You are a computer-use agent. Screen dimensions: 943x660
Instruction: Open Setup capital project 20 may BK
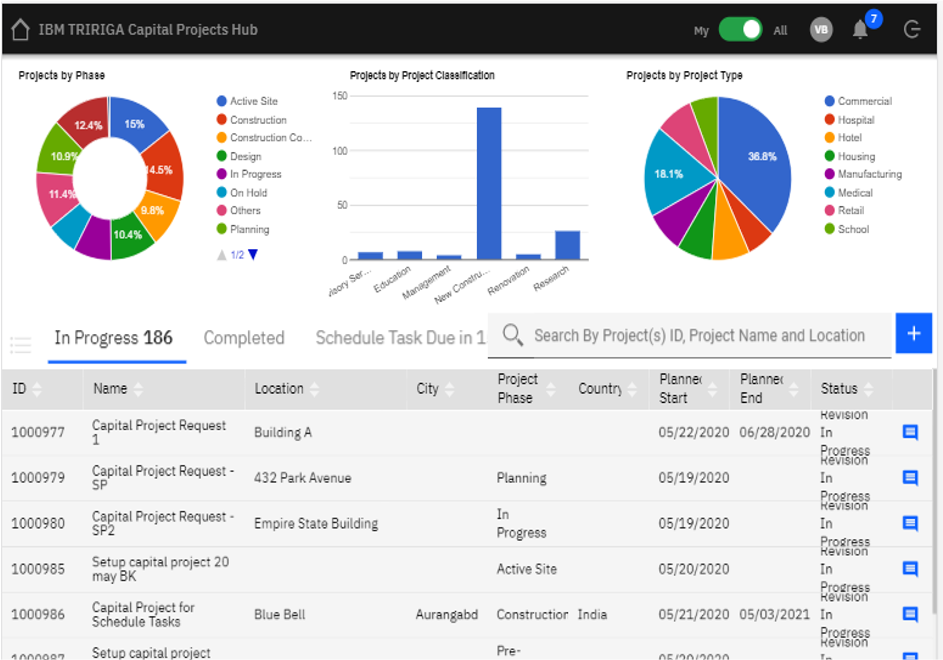pyautogui.click(x=160, y=569)
